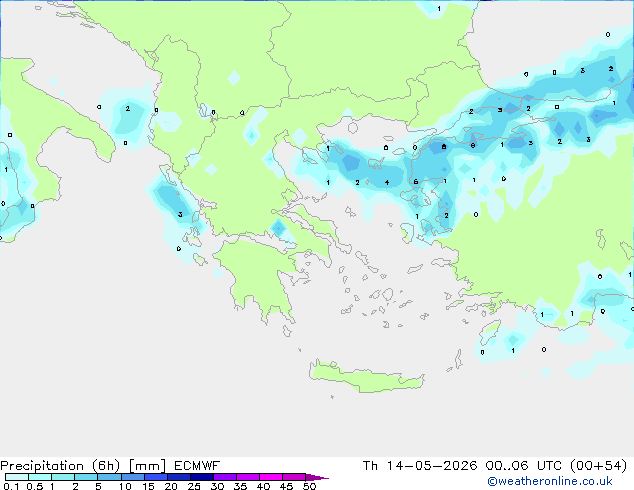
Task: Click the precipitation value "4" on the map
Action: pyautogui.click(x=387, y=182)
